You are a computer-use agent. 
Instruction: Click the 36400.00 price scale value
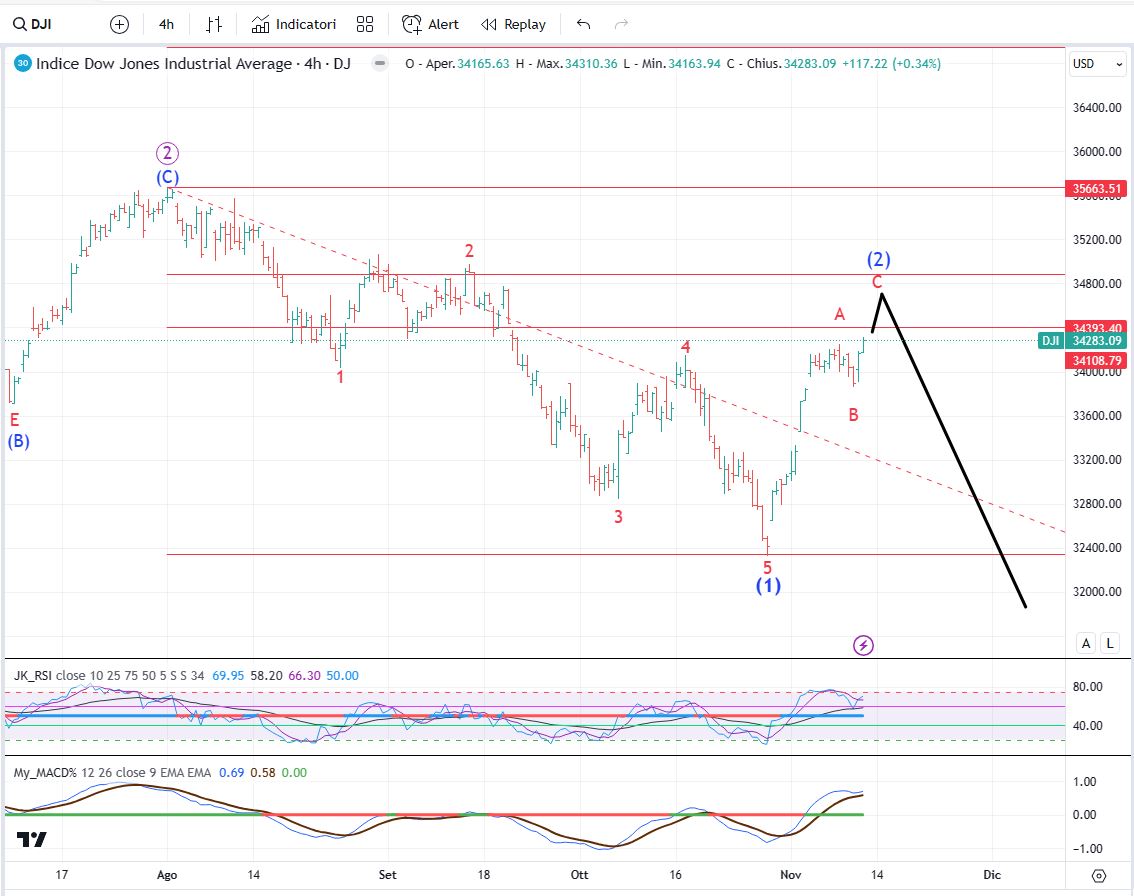(1097, 108)
